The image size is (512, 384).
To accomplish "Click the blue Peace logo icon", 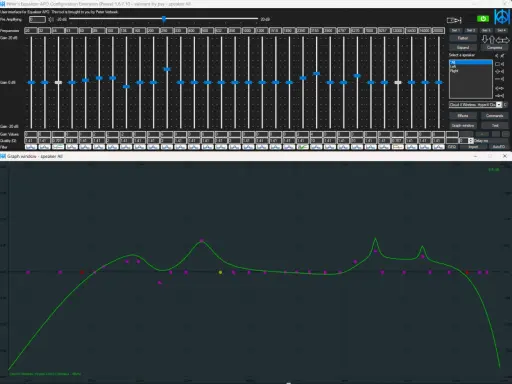I will [x=502, y=17].
